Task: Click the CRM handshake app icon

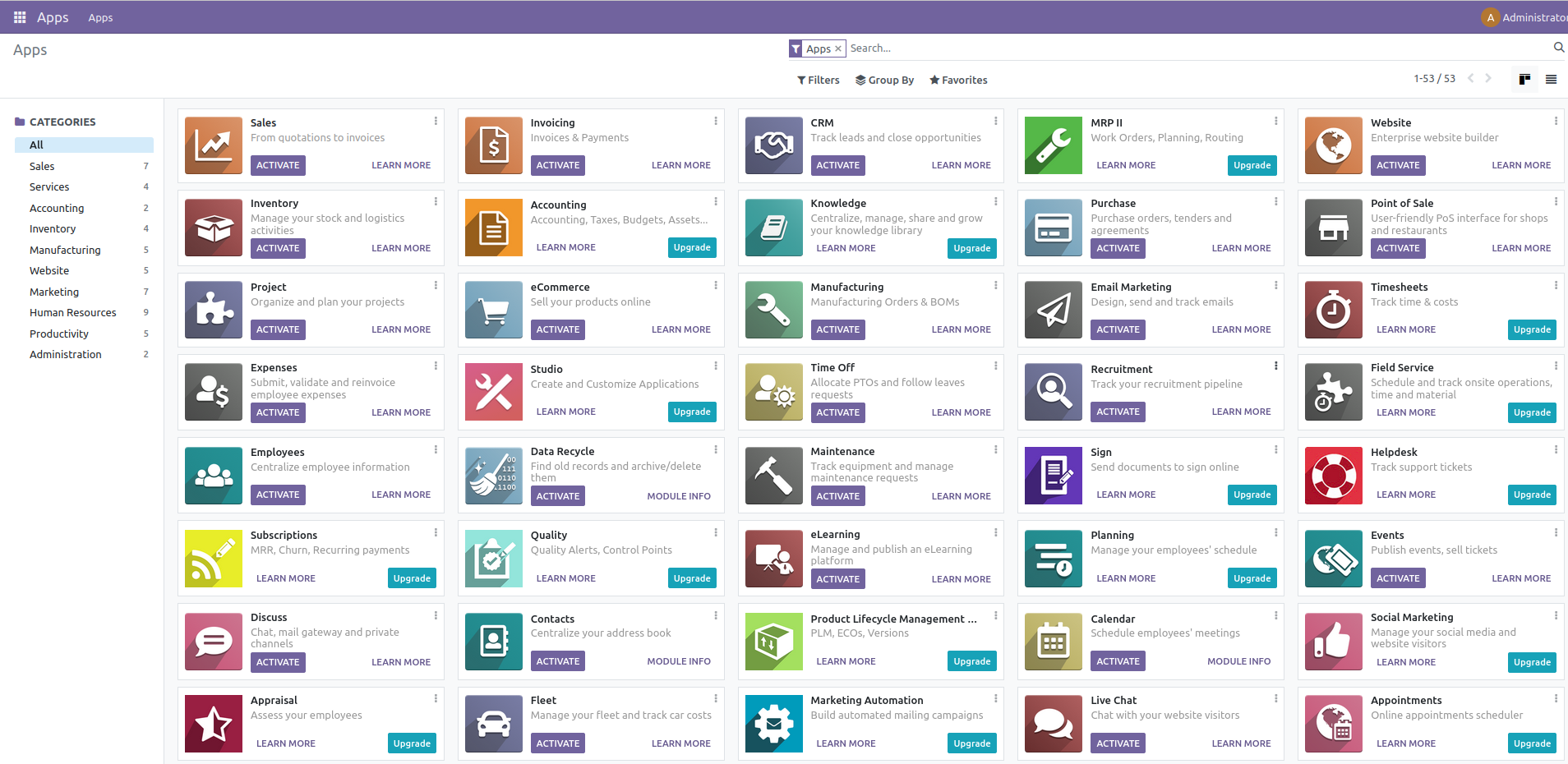Action: [x=773, y=145]
